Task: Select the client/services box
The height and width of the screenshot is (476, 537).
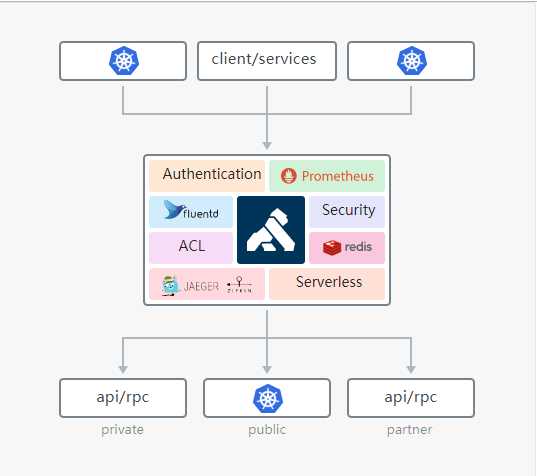Action: click(x=267, y=61)
